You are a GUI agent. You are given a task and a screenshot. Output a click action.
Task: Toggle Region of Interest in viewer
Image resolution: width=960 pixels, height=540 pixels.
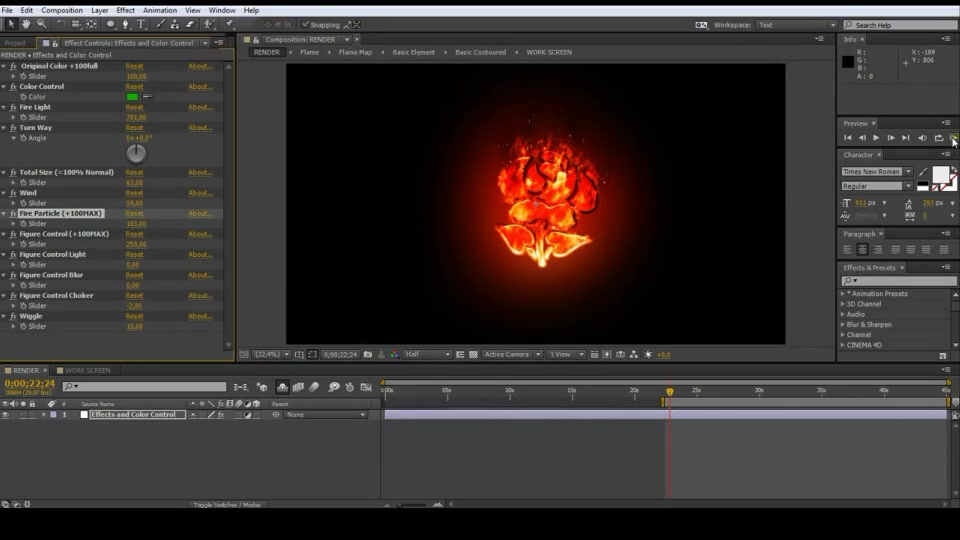[460, 354]
